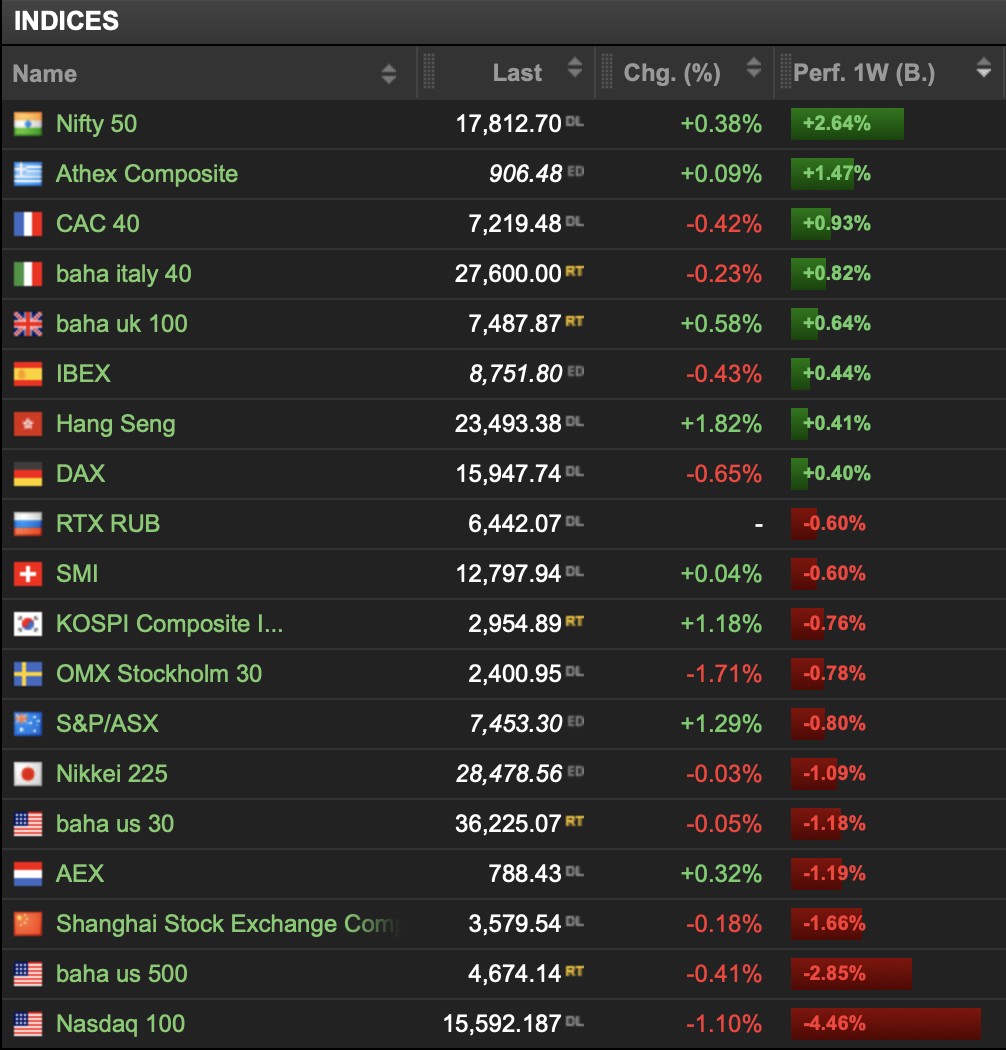Sort by Chg. (%) arrows

753,68
